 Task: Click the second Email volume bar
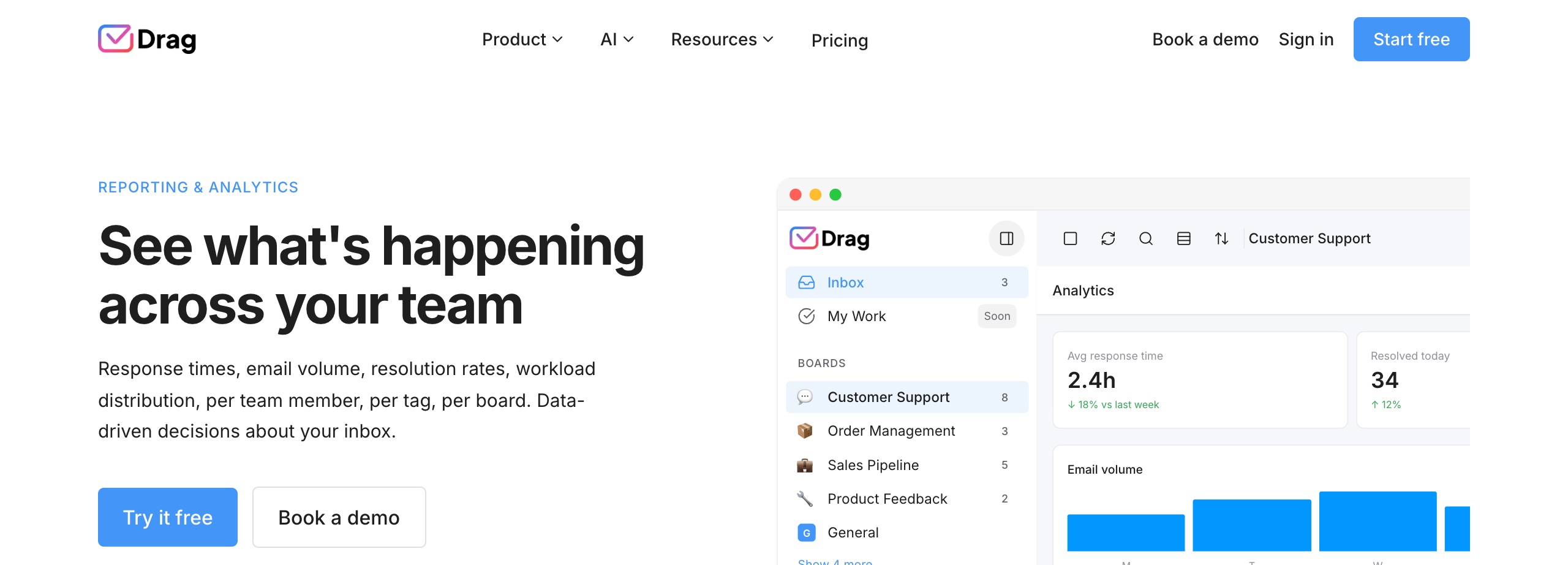1252,525
